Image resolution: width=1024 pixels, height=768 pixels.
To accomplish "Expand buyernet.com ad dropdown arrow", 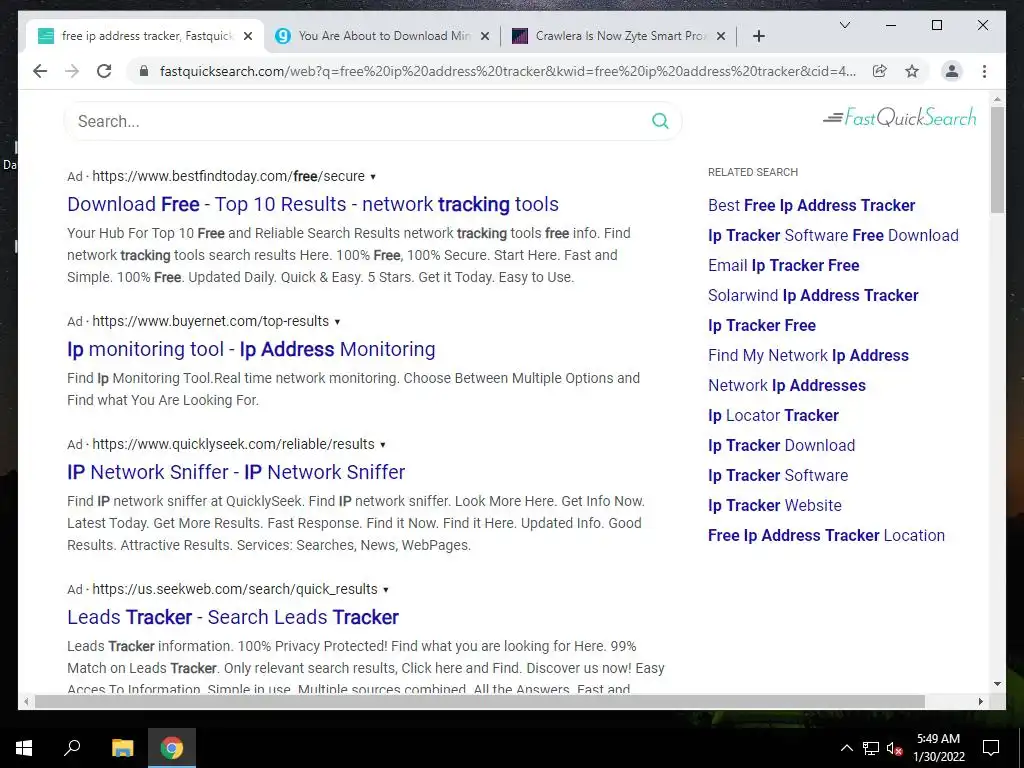I will 337,321.
